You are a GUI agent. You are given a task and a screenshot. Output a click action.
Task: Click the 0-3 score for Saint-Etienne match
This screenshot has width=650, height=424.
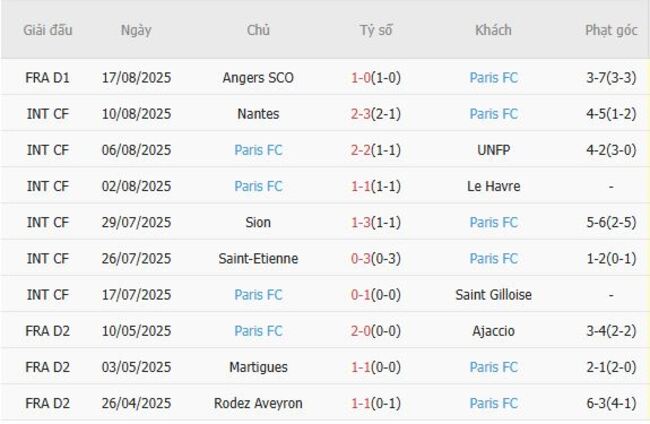click(361, 258)
